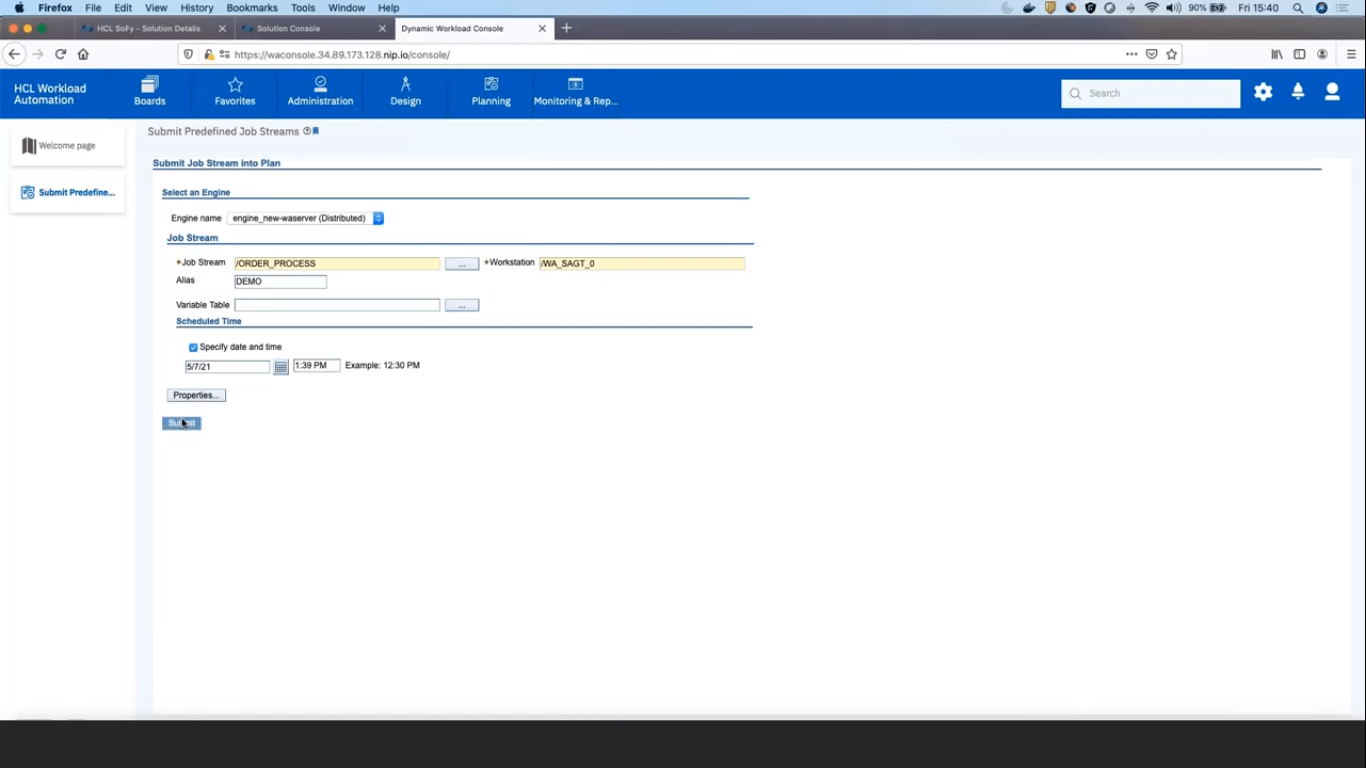Uncheck Specify date and time checkbox

(193, 348)
